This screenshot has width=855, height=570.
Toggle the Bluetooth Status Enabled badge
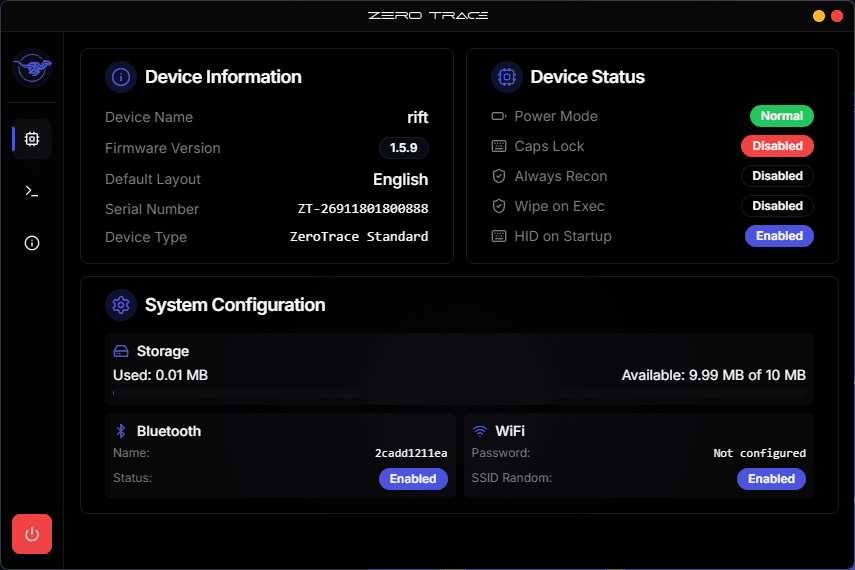coord(413,479)
